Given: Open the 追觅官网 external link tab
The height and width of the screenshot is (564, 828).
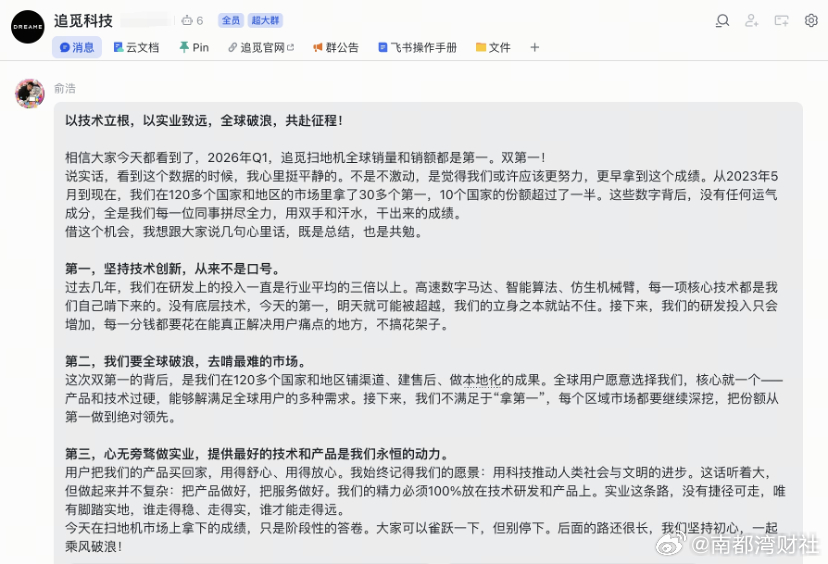Looking at the screenshot, I should (x=261, y=48).
